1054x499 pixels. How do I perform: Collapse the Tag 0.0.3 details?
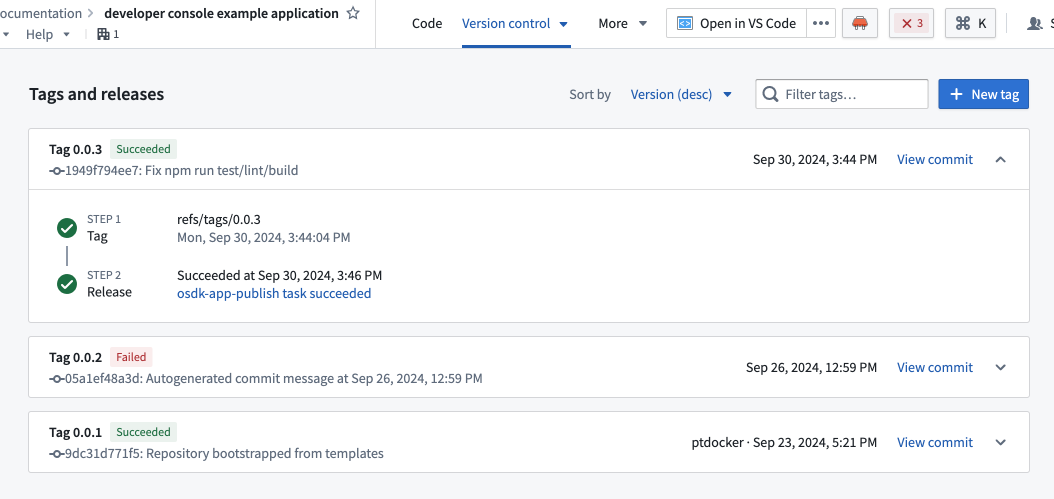point(1001,159)
